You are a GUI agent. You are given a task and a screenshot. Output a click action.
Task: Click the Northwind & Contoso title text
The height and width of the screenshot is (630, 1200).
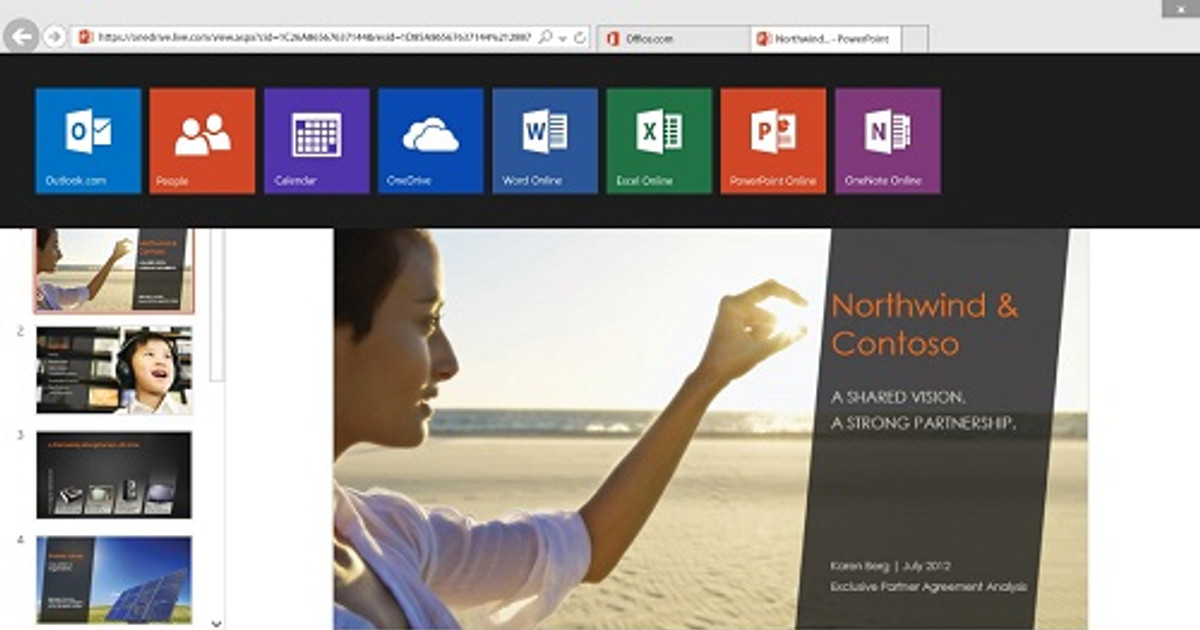[x=925, y=324]
